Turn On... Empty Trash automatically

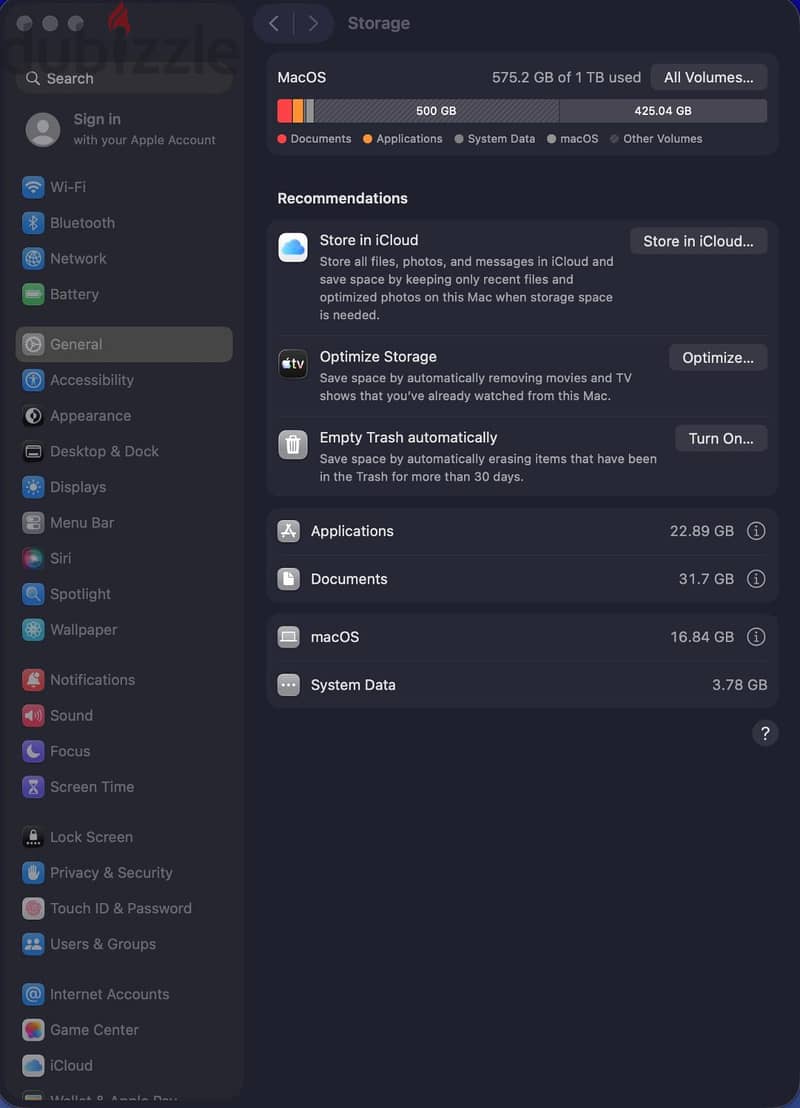[721, 438]
